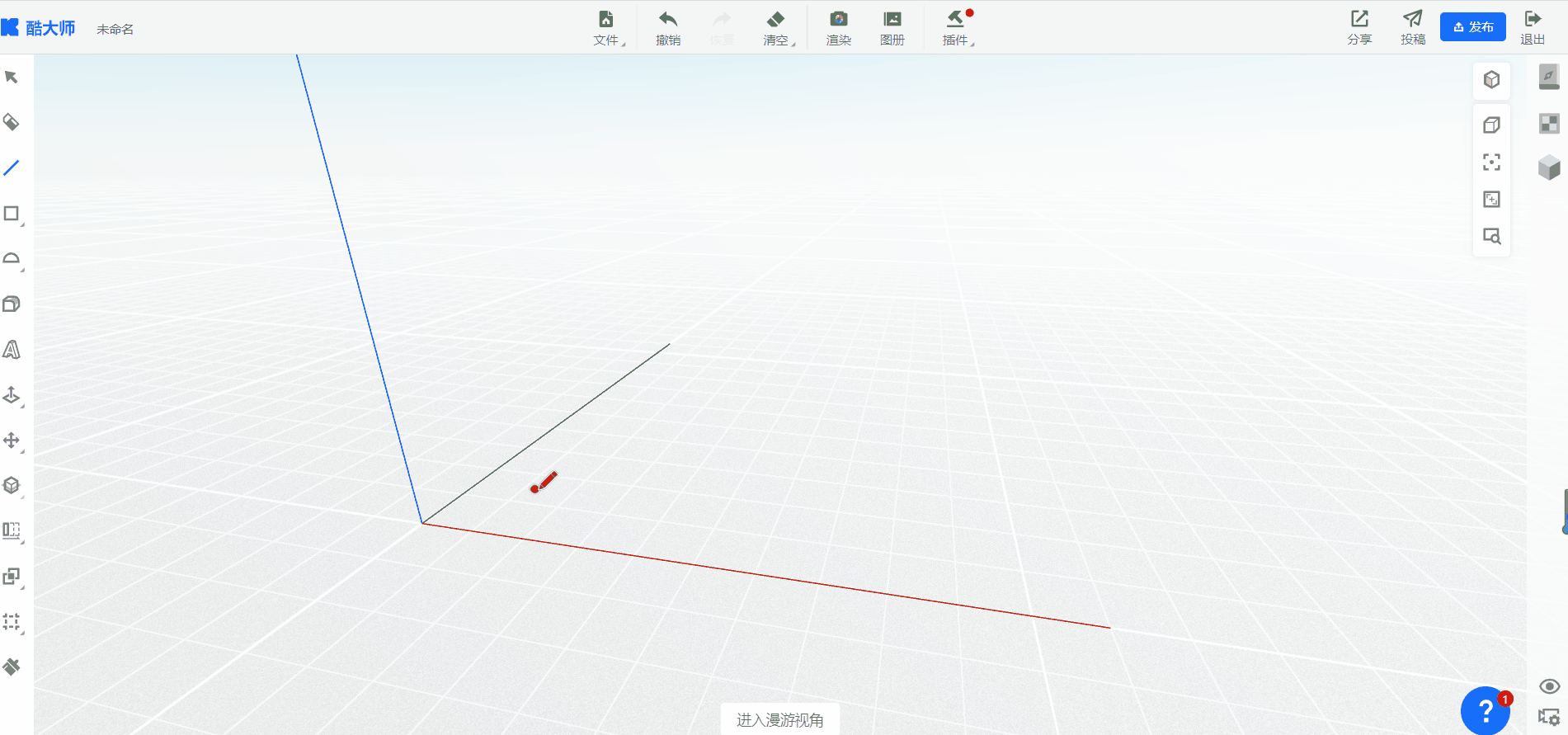Activate the offset tool with nested rounded squares

click(x=12, y=304)
